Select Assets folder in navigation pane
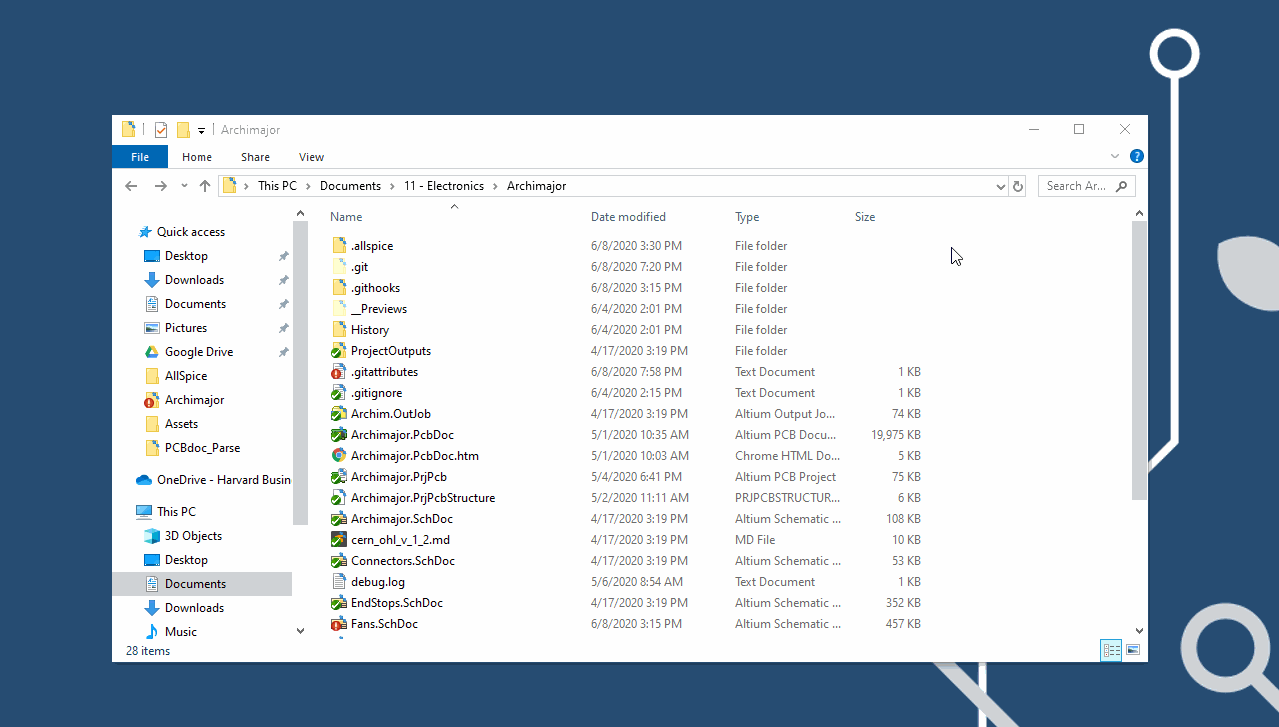The image size is (1279, 727). 181,424
